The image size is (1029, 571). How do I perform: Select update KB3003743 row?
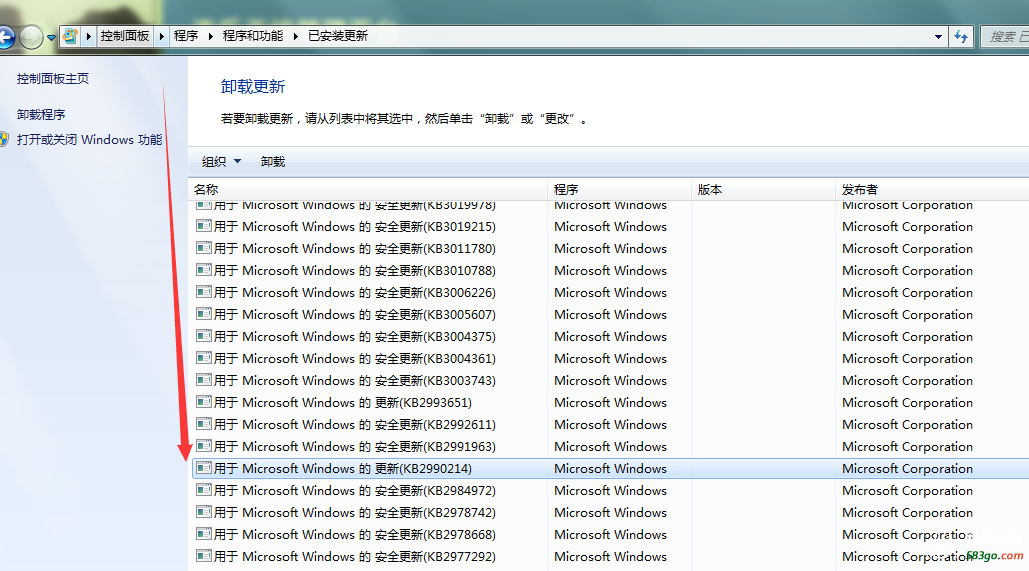[x=610, y=381]
